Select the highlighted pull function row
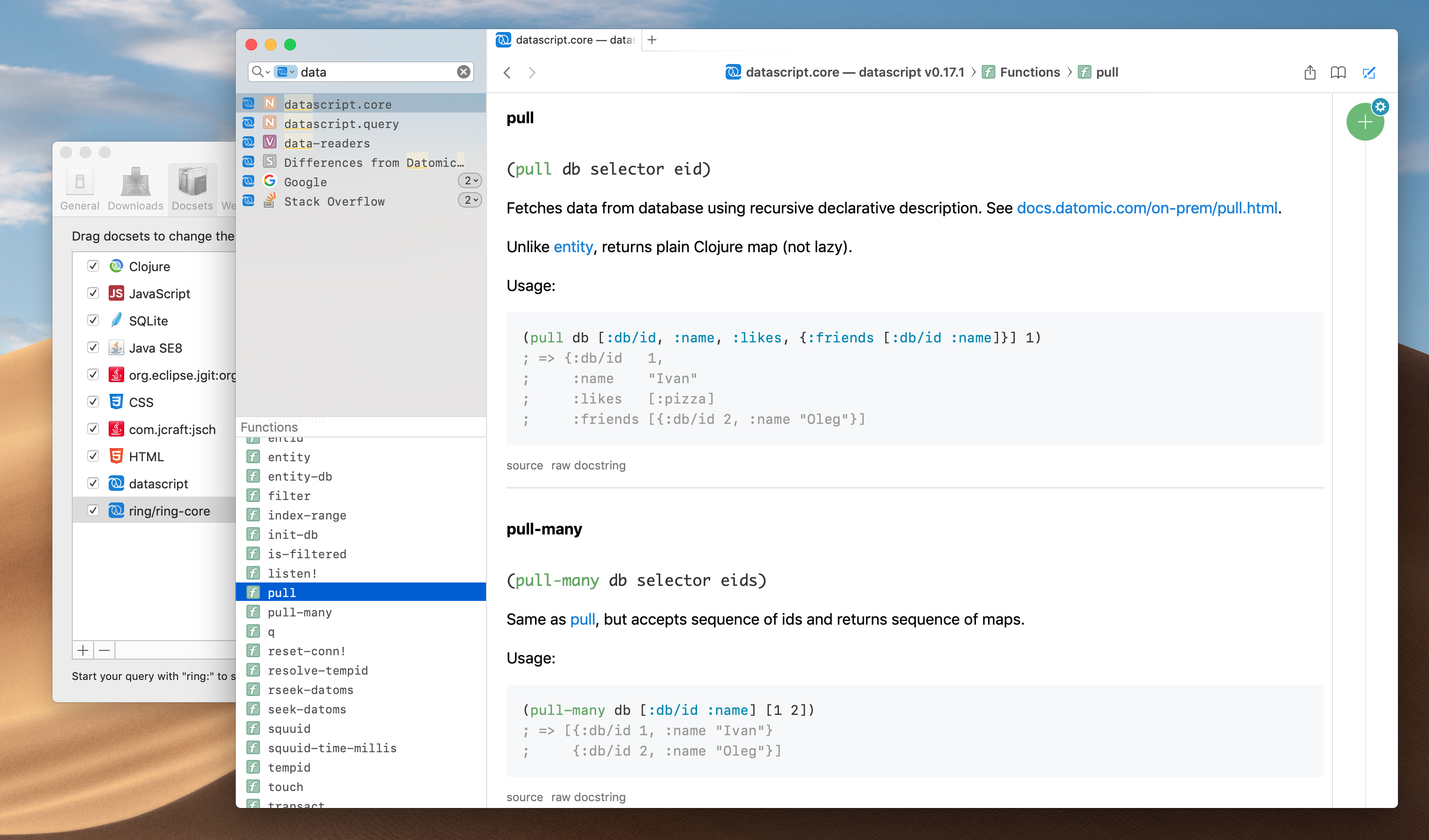Screen dimensions: 1429x840 [361, 592]
